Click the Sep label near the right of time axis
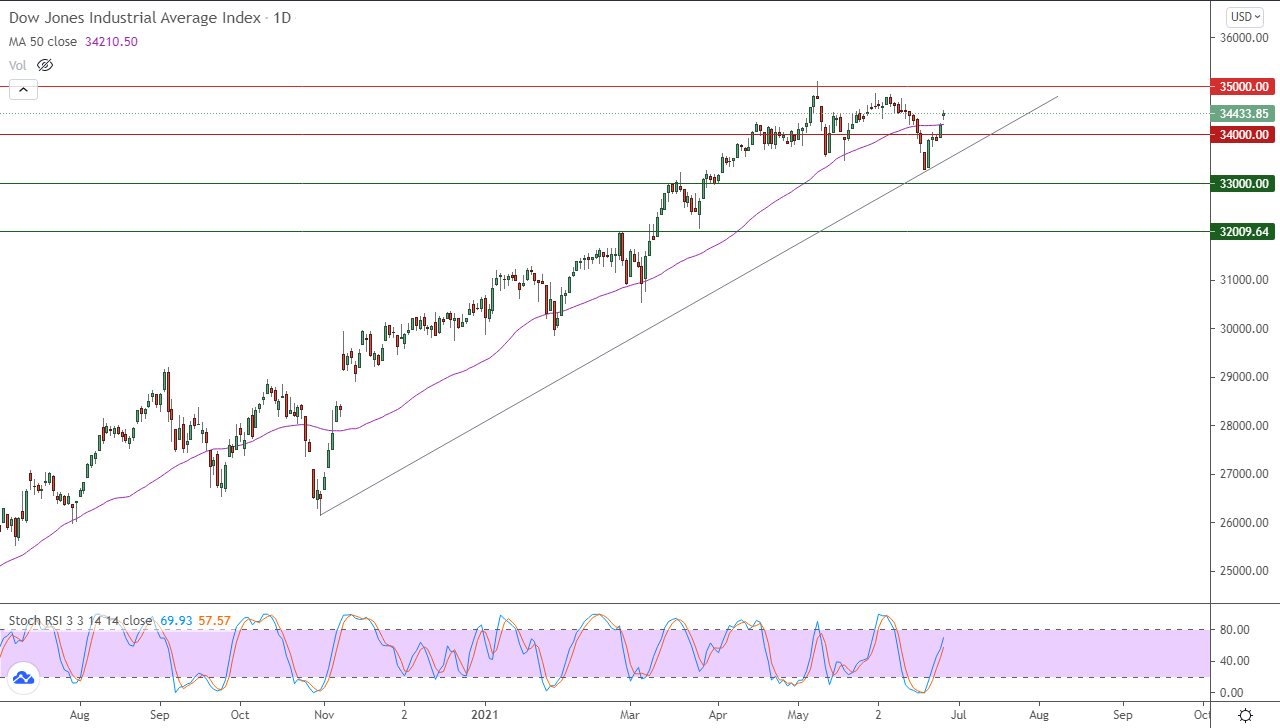 click(1123, 716)
